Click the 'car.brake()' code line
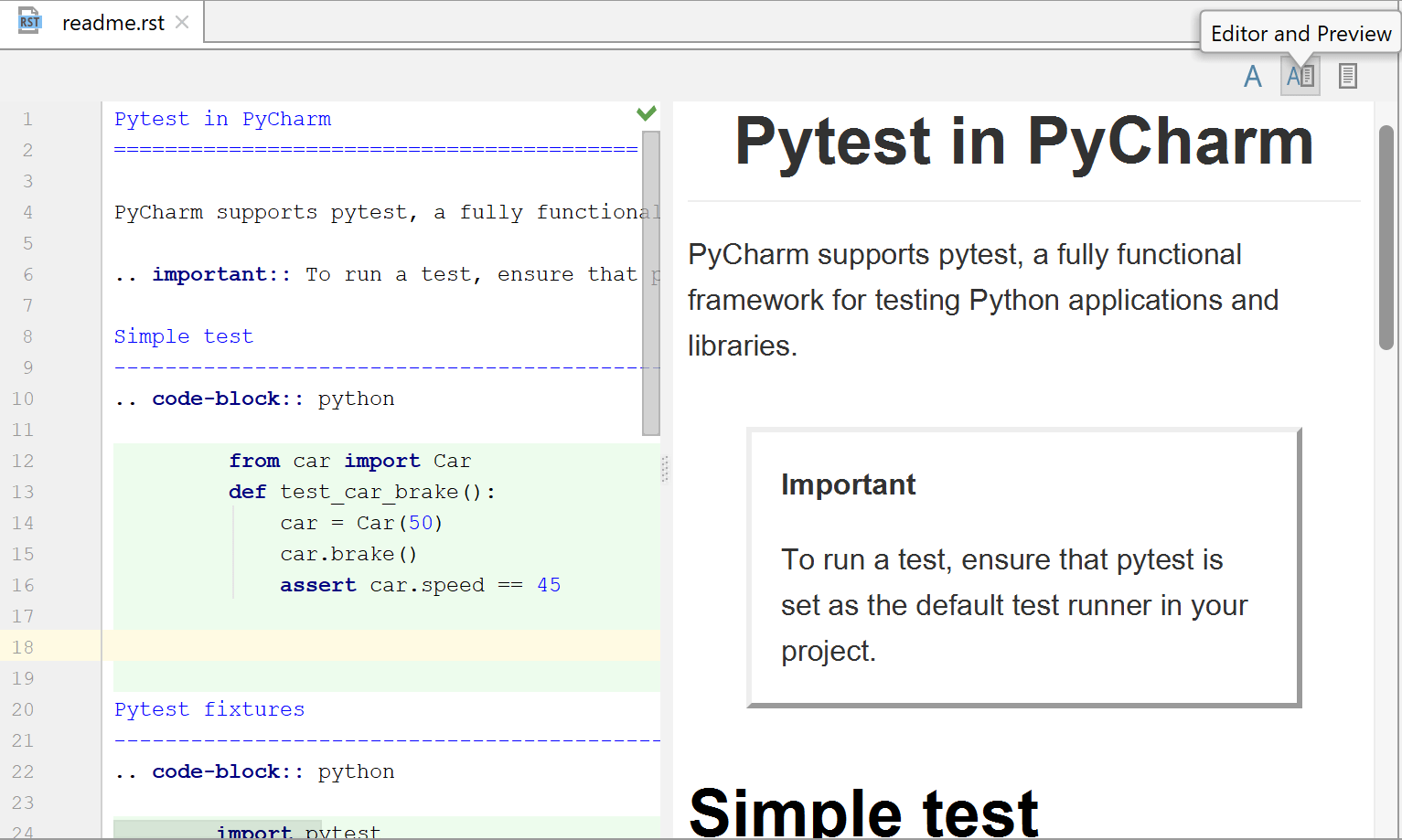1402x840 pixels. (x=348, y=554)
